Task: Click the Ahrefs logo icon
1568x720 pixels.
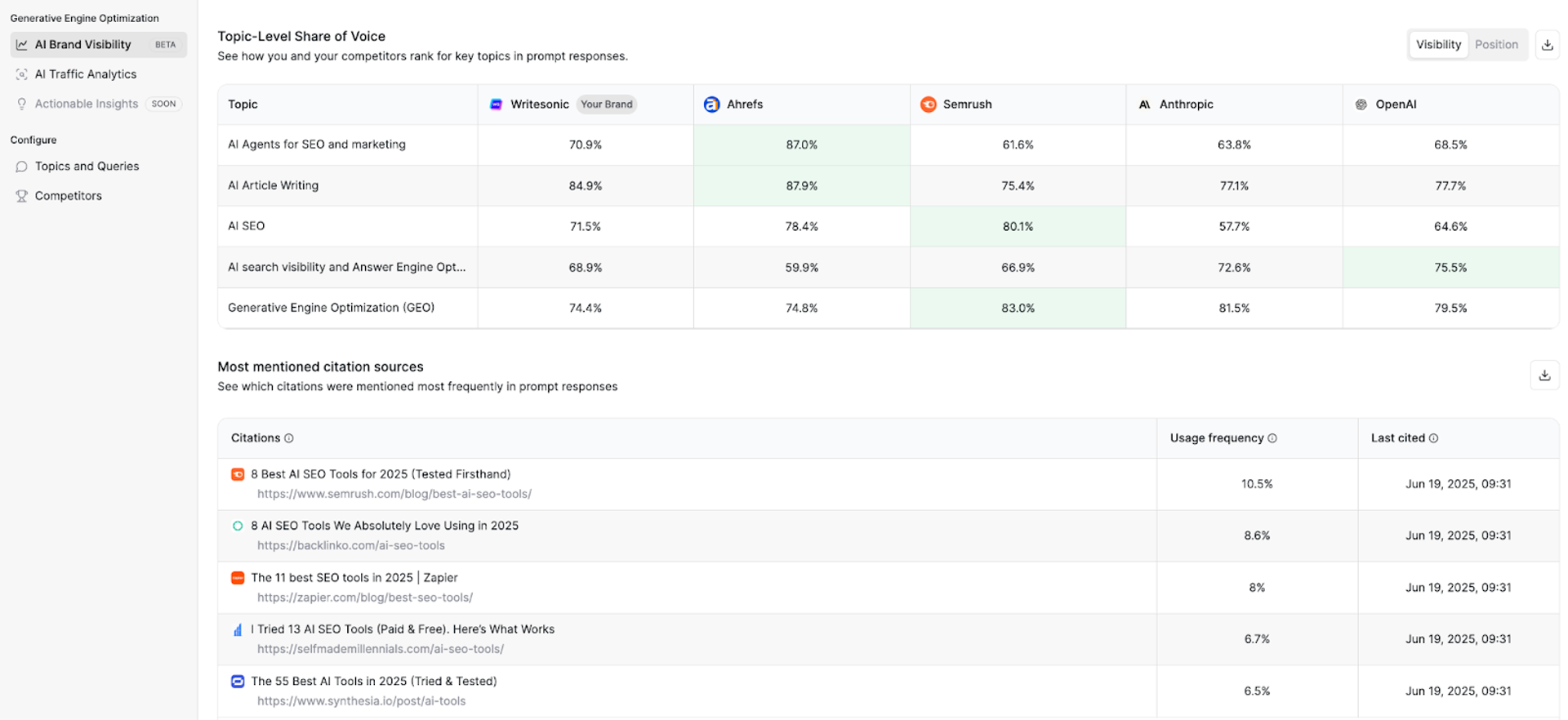Action: [711, 104]
